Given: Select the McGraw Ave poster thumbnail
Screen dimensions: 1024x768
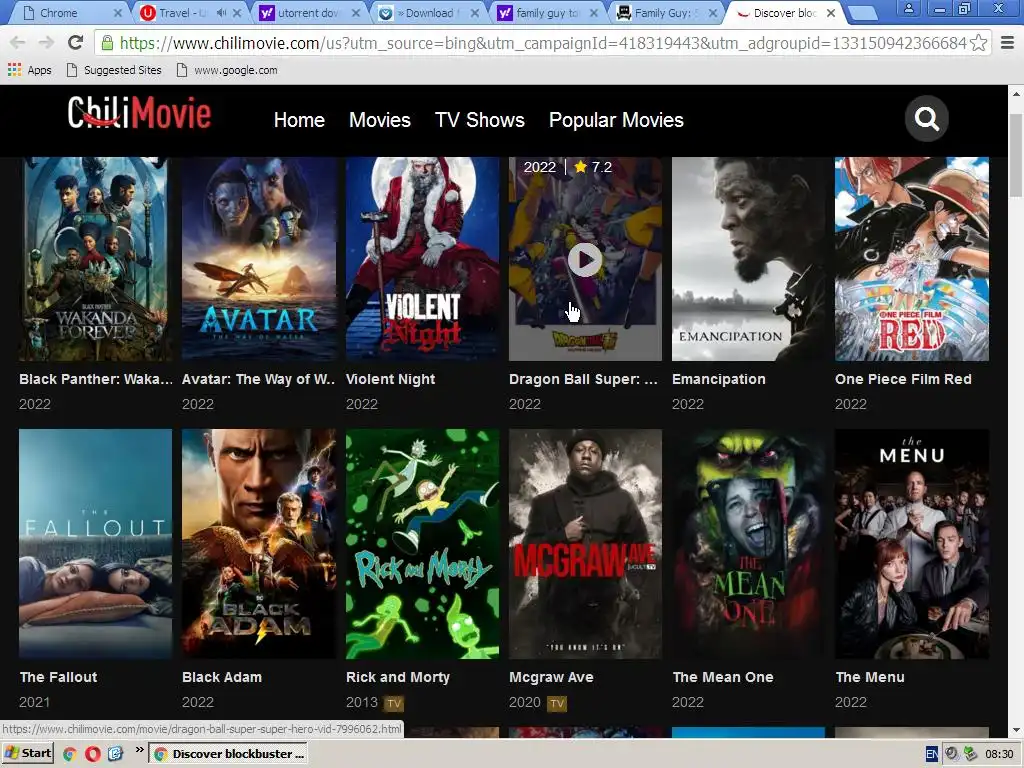Looking at the screenshot, I should pos(585,543).
